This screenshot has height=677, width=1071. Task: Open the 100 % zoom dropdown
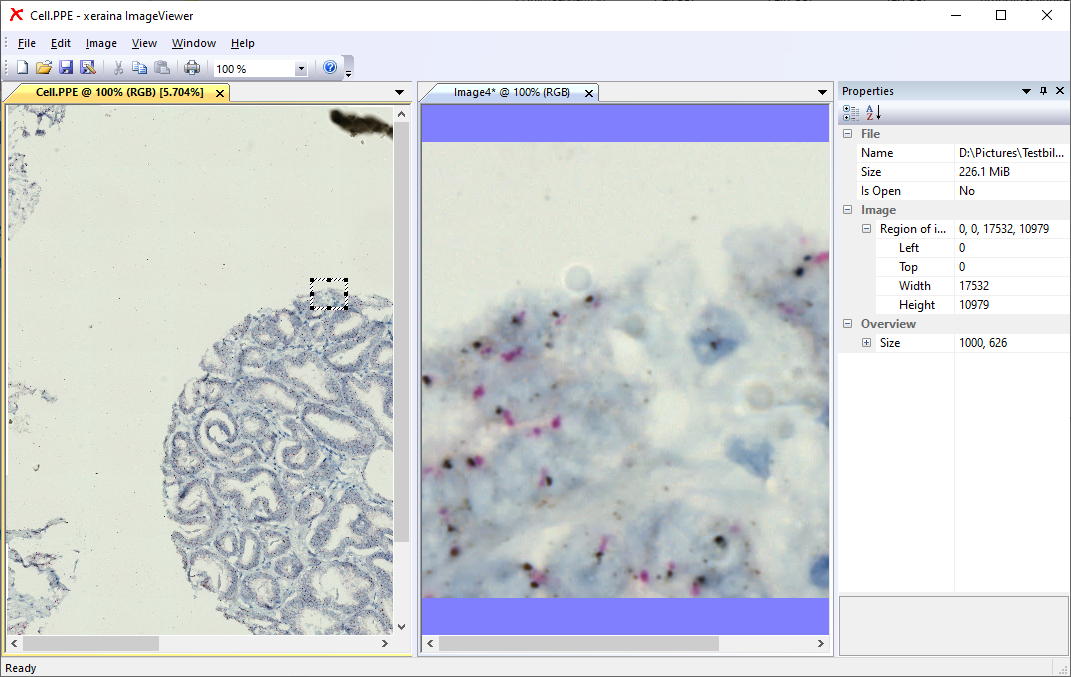301,69
